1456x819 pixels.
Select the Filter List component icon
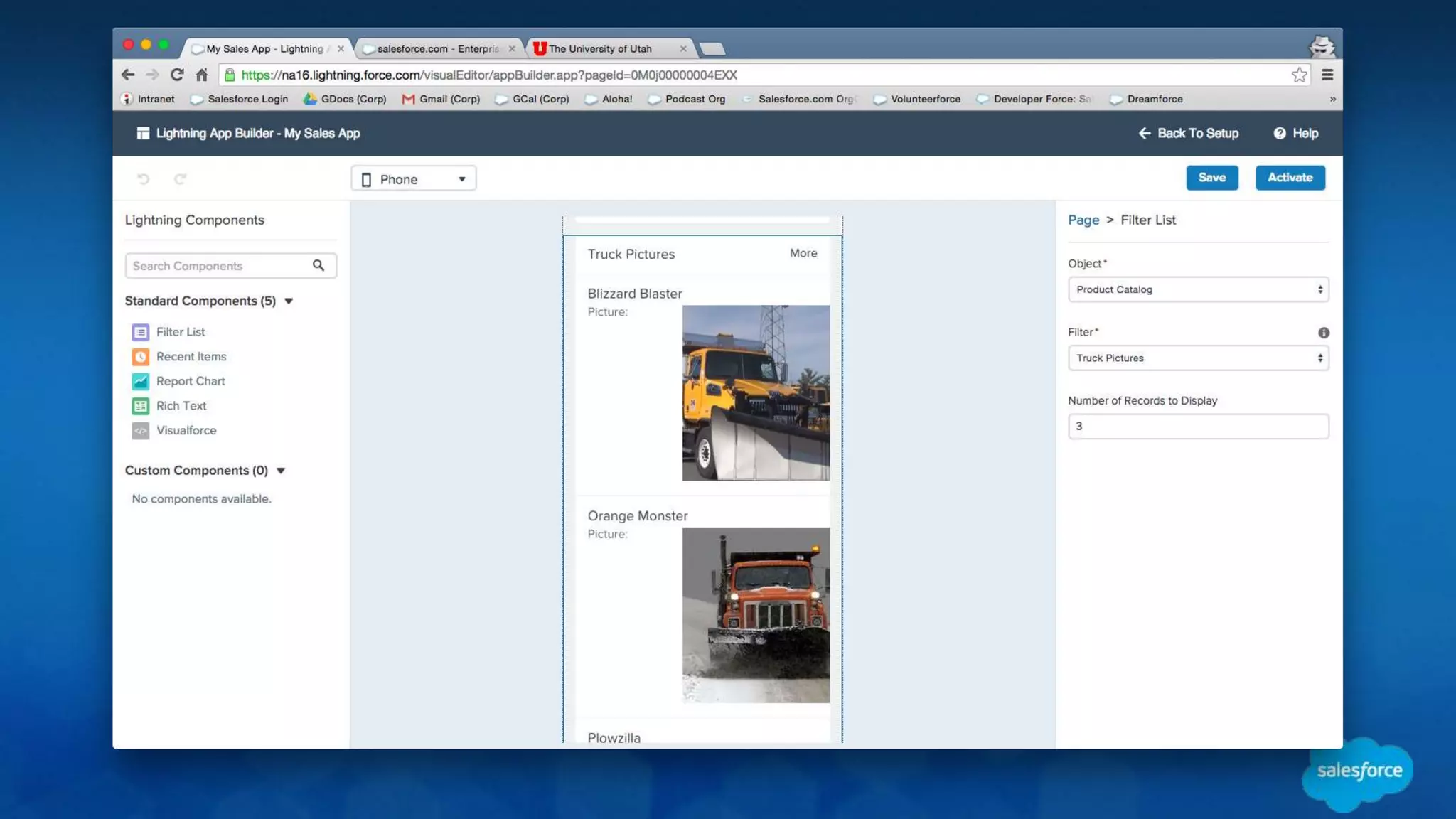[141, 332]
